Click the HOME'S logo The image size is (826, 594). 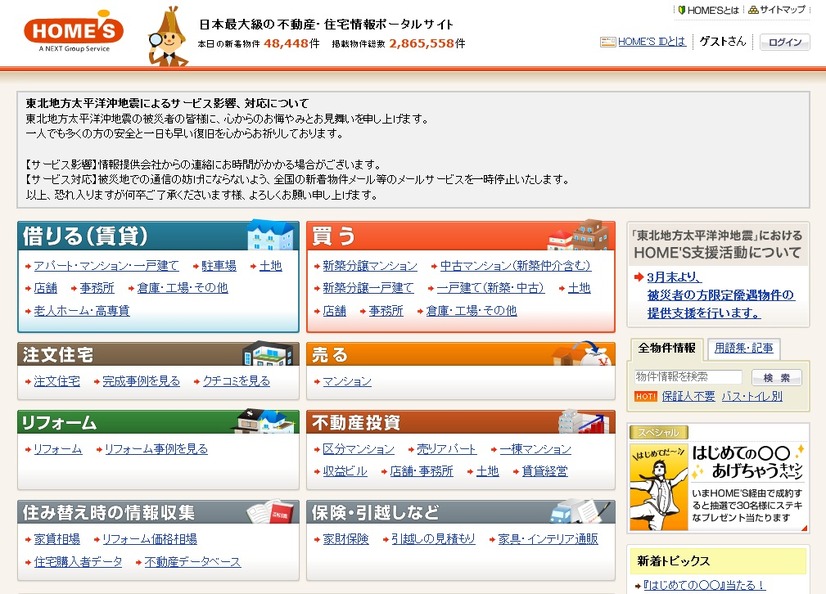tap(74, 32)
